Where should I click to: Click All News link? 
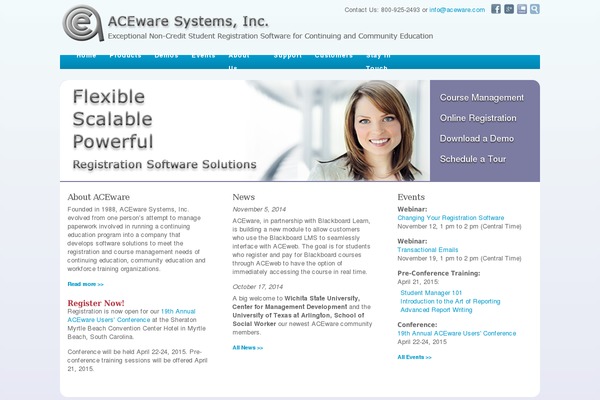click(x=248, y=348)
